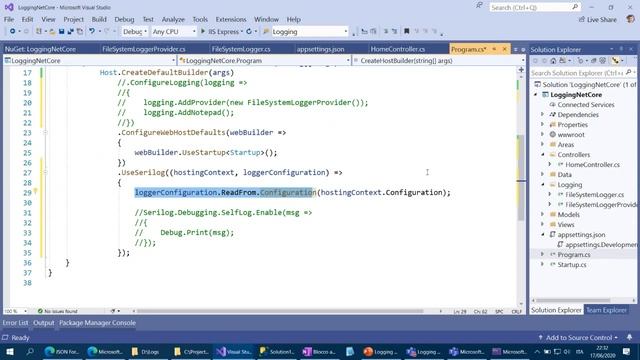Select FileSystemLogger.cs in Solution Explorer
The height and width of the screenshot is (360, 640).
[x=594, y=195]
